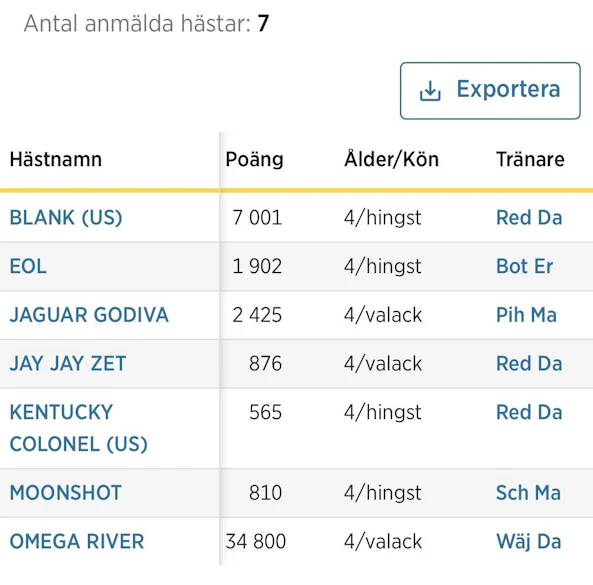This screenshot has width=593, height=585.
Task: Open horse link BLANK (US)
Action: 66,217
